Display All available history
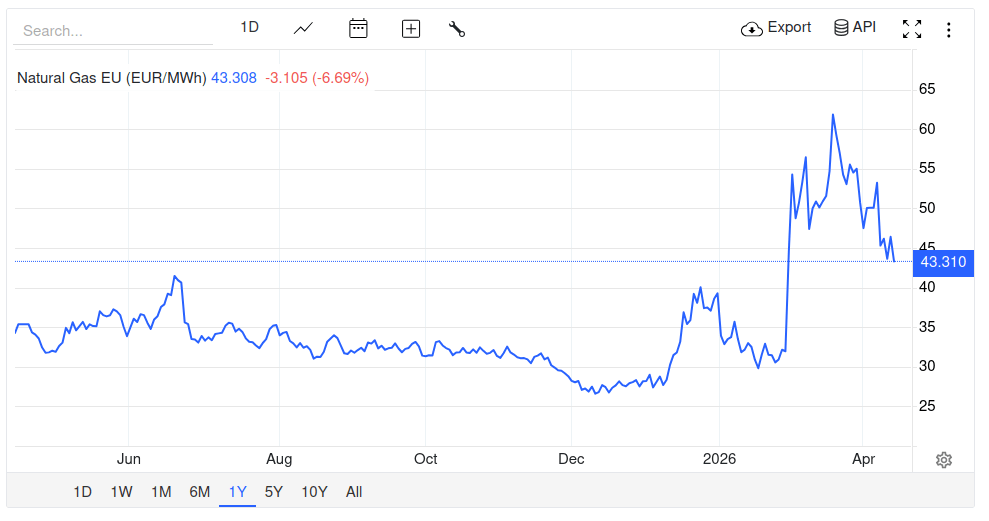989x521 pixels. coord(354,492)
